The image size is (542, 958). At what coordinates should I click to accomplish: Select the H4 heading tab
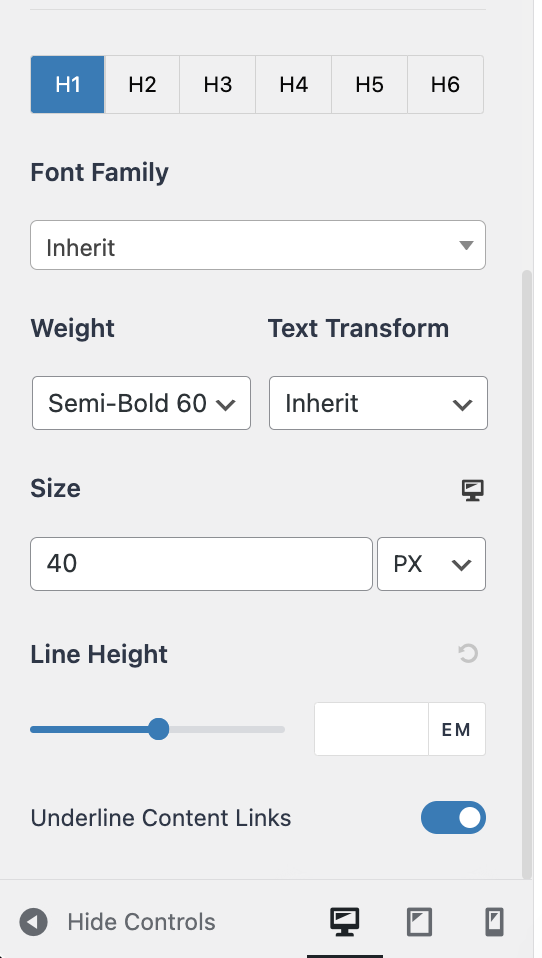click(293, 84)
